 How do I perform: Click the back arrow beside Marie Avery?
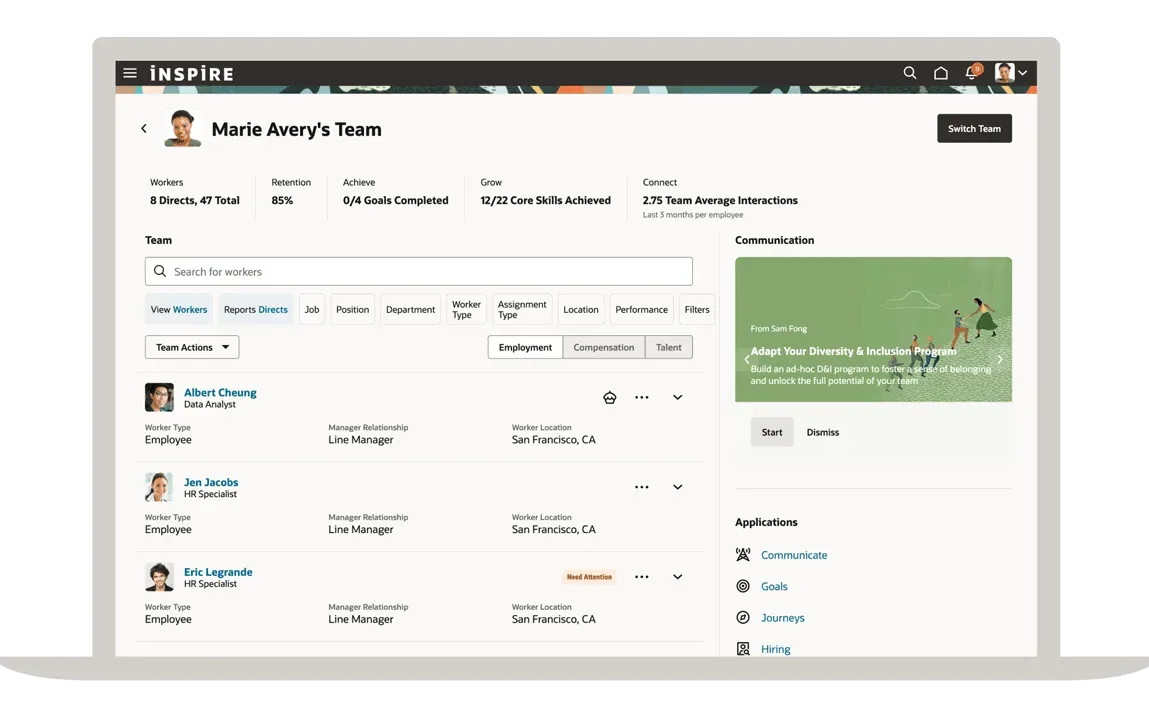tap(144, 128)
